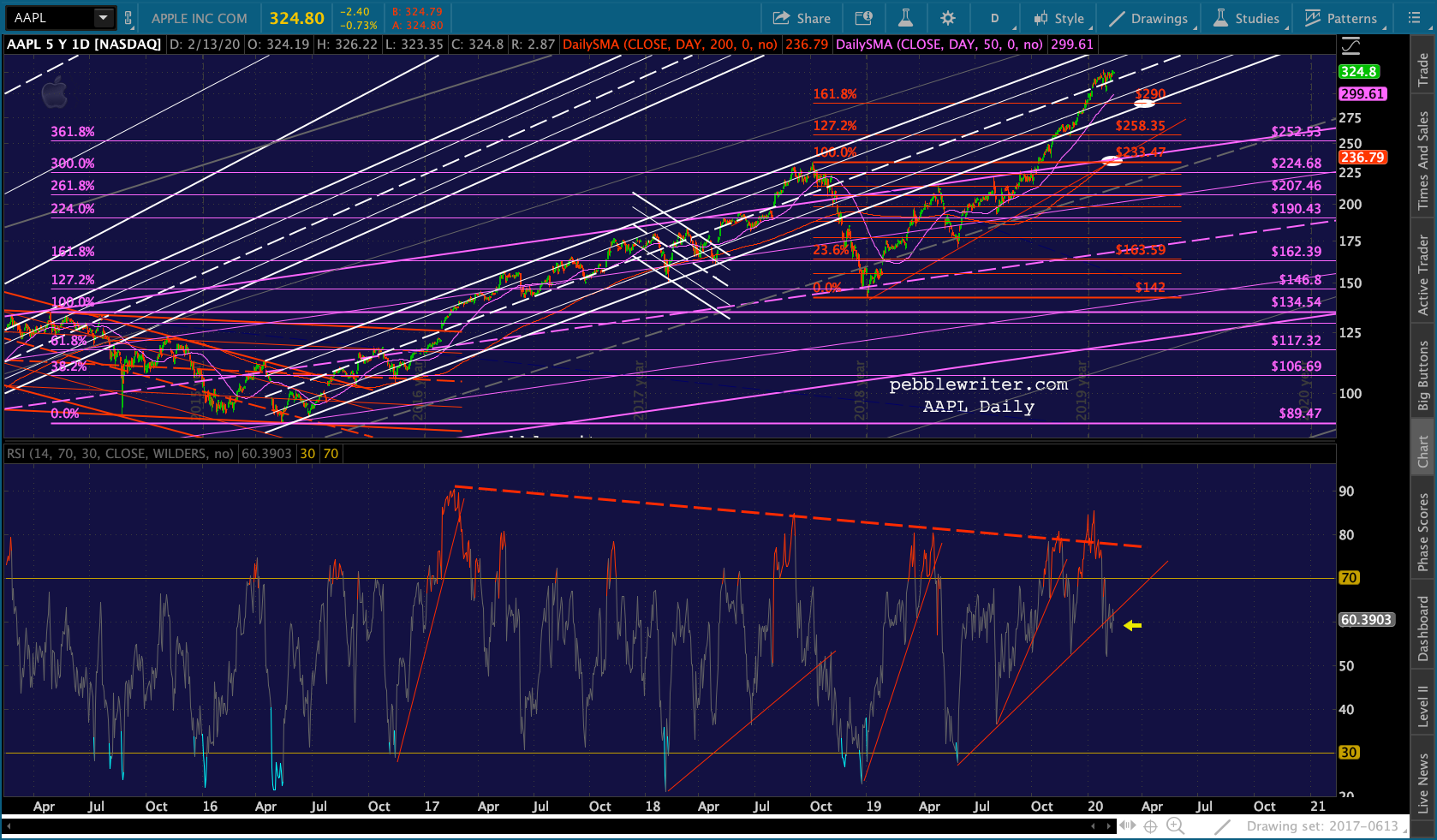Click the magnifier zoom icon
This screenshot has width=1437, height=840.
[1176, 826]
